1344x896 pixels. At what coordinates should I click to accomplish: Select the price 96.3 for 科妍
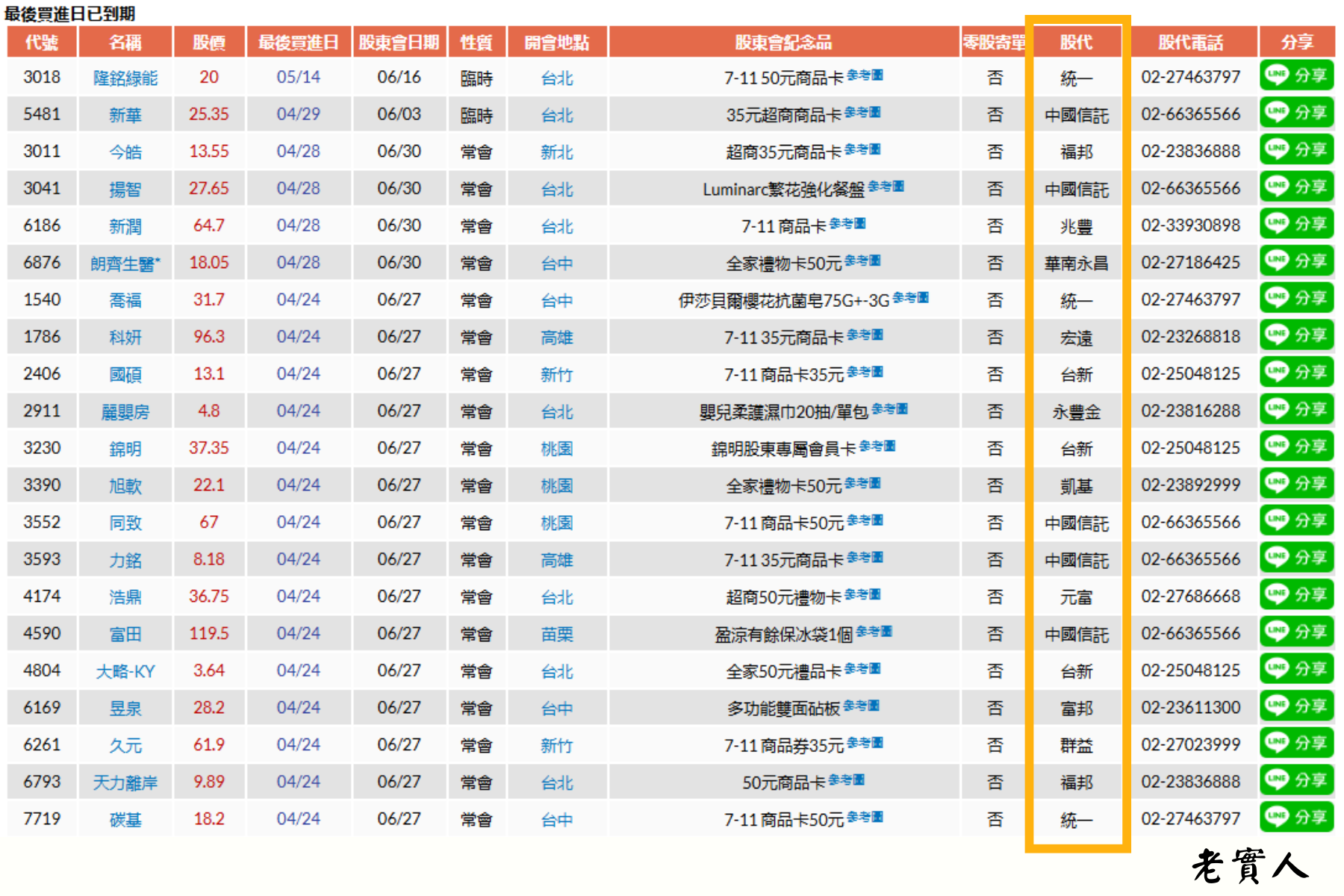pos(209,337)
